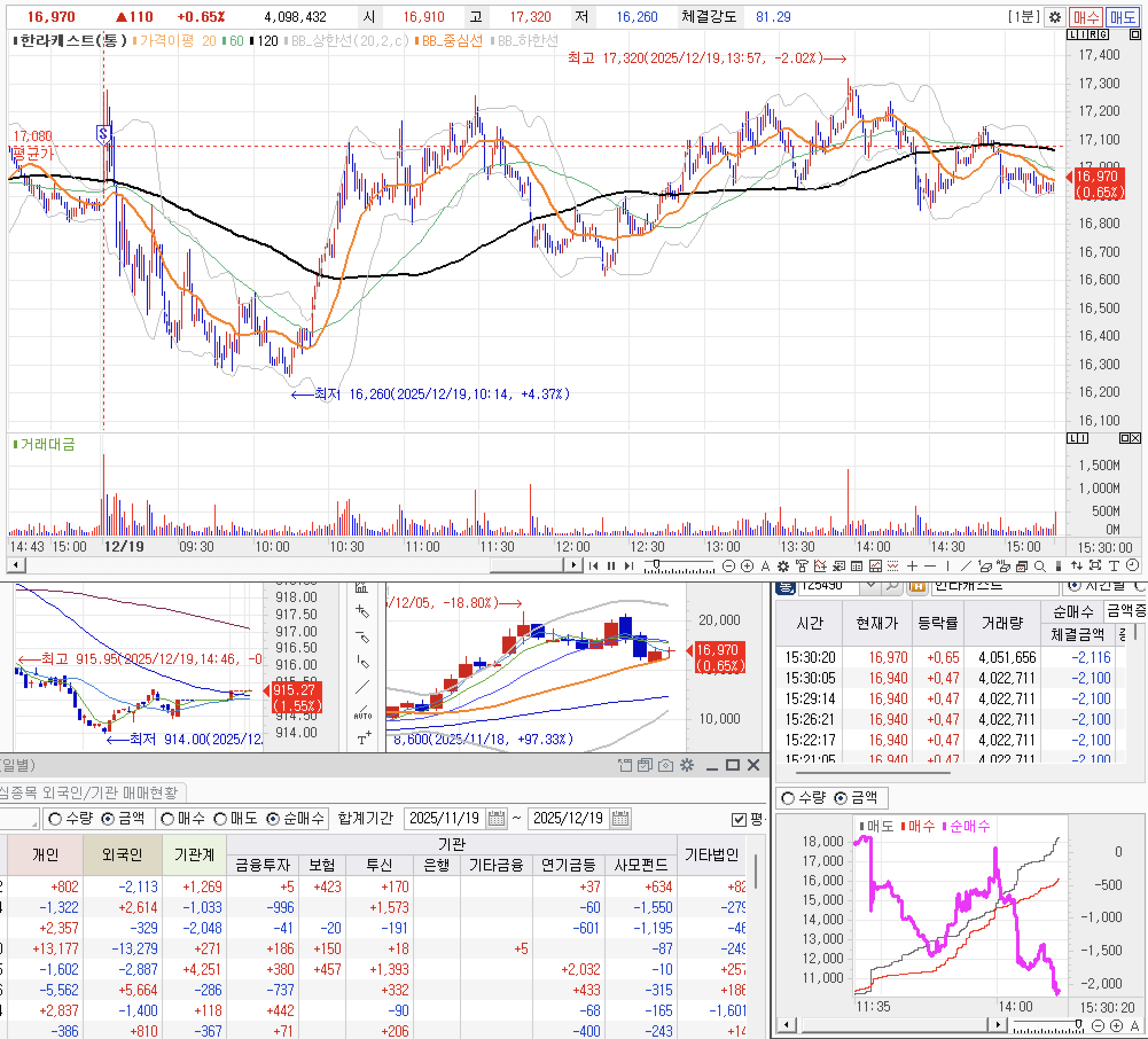Open end date calendar for 2025/12/19
1148x1039 pixels.
620,818
